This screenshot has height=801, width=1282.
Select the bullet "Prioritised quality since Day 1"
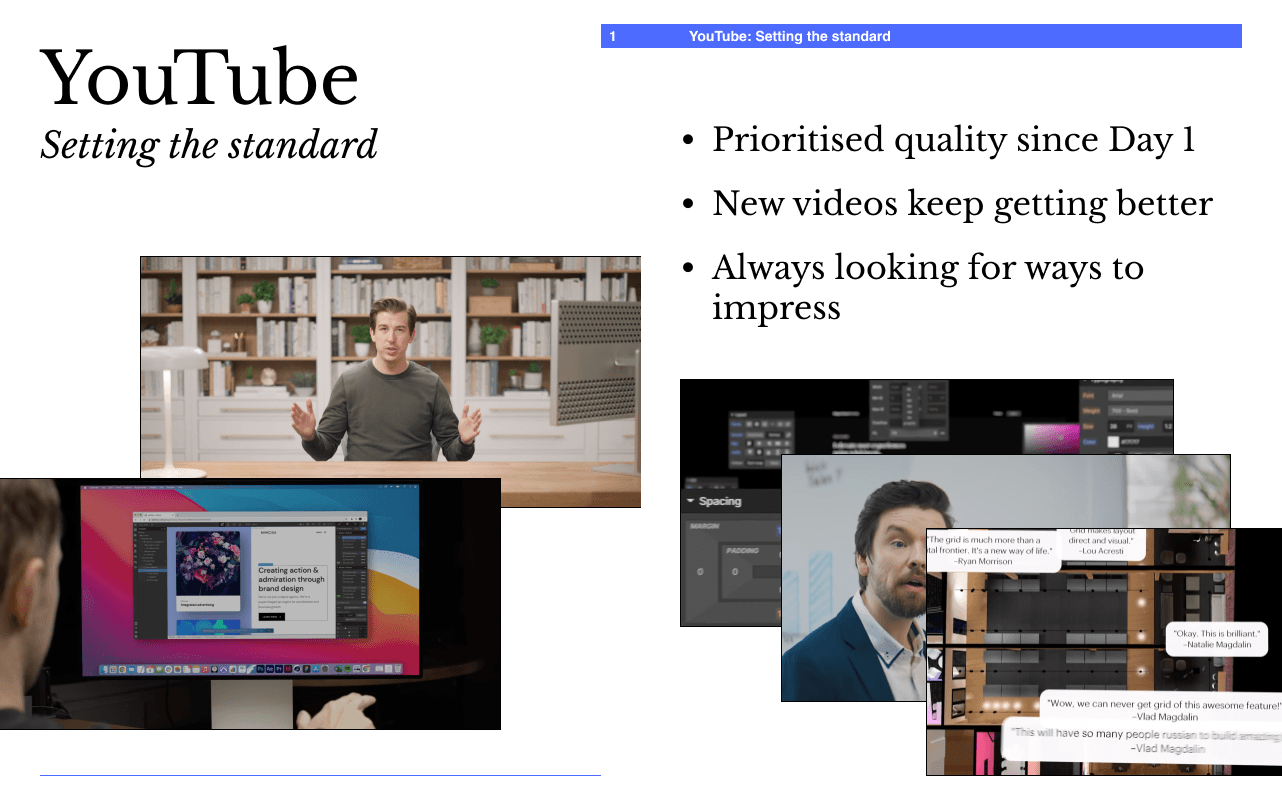[x=953, y=140]
